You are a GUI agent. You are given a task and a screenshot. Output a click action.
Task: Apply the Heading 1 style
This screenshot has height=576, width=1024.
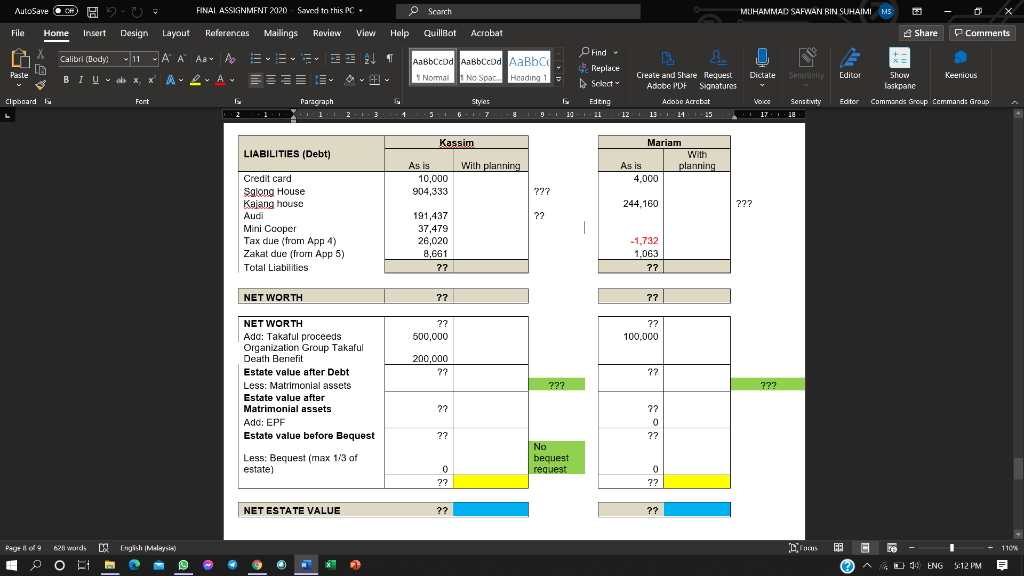529,67
